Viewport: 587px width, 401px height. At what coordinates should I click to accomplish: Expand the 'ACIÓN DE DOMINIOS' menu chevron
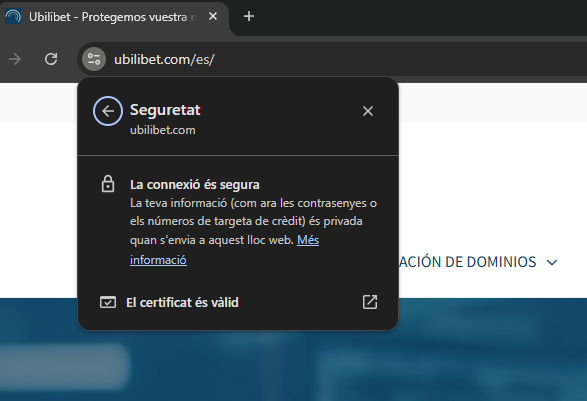click(x=552, y=262)
